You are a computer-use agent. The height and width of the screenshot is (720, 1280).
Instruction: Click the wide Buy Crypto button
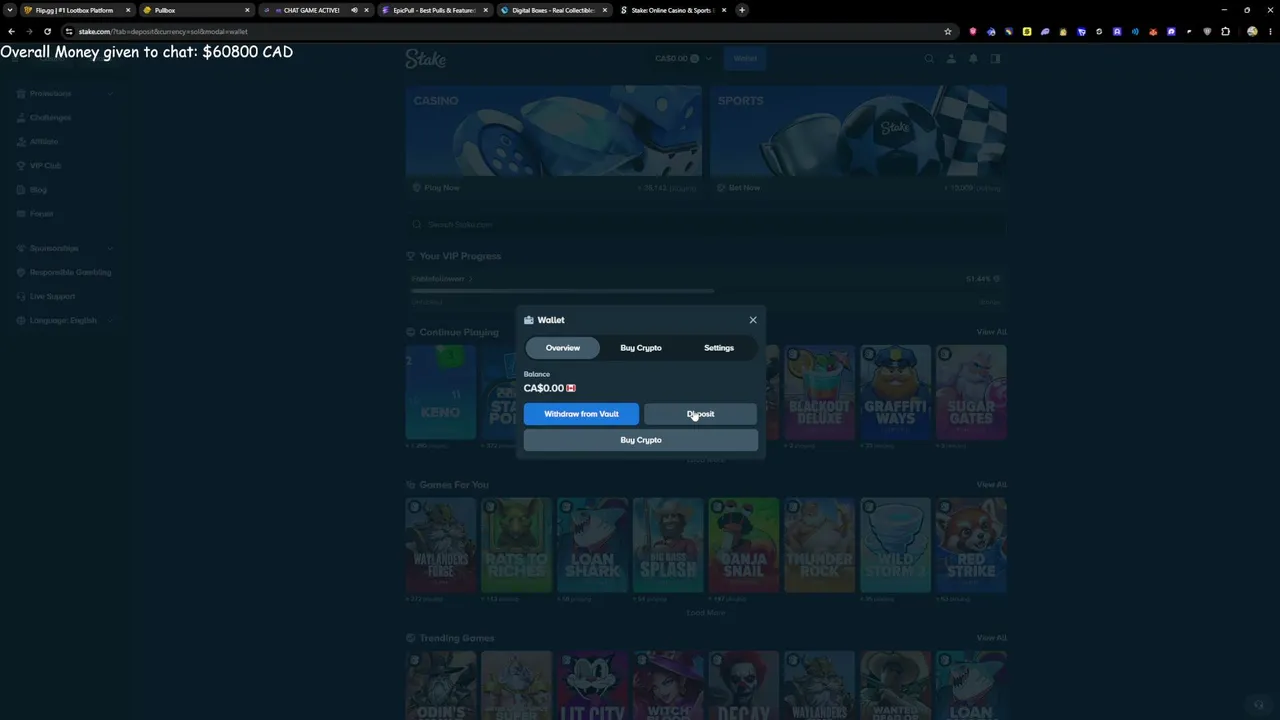[x=641, y=440]
